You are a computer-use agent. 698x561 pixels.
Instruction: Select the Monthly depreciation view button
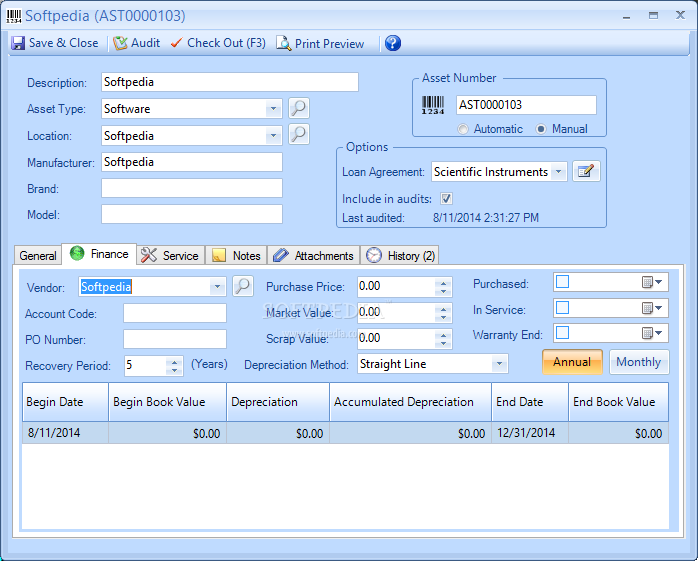pos(639,362)
